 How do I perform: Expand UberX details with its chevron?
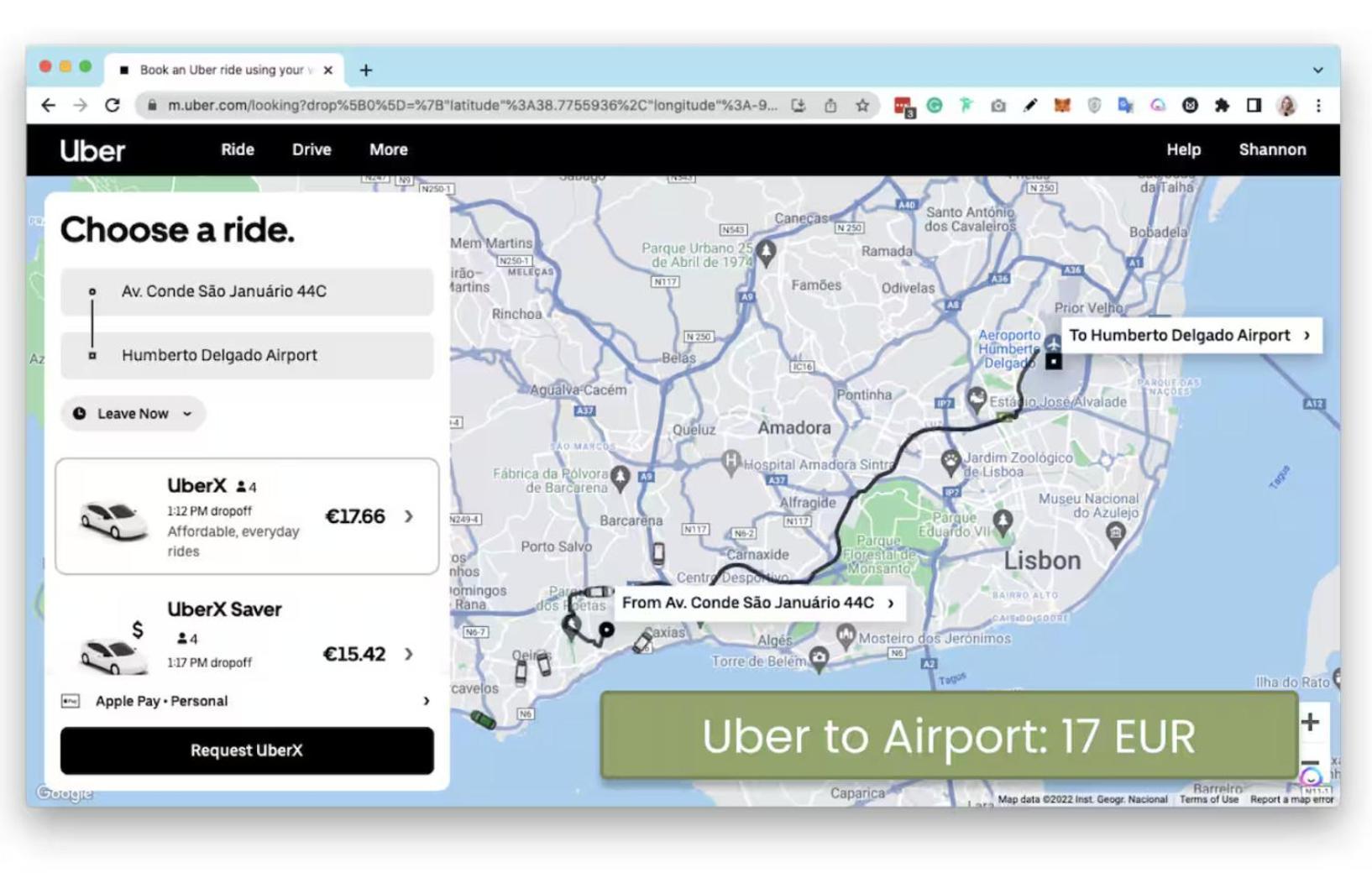tap(409, 516)
